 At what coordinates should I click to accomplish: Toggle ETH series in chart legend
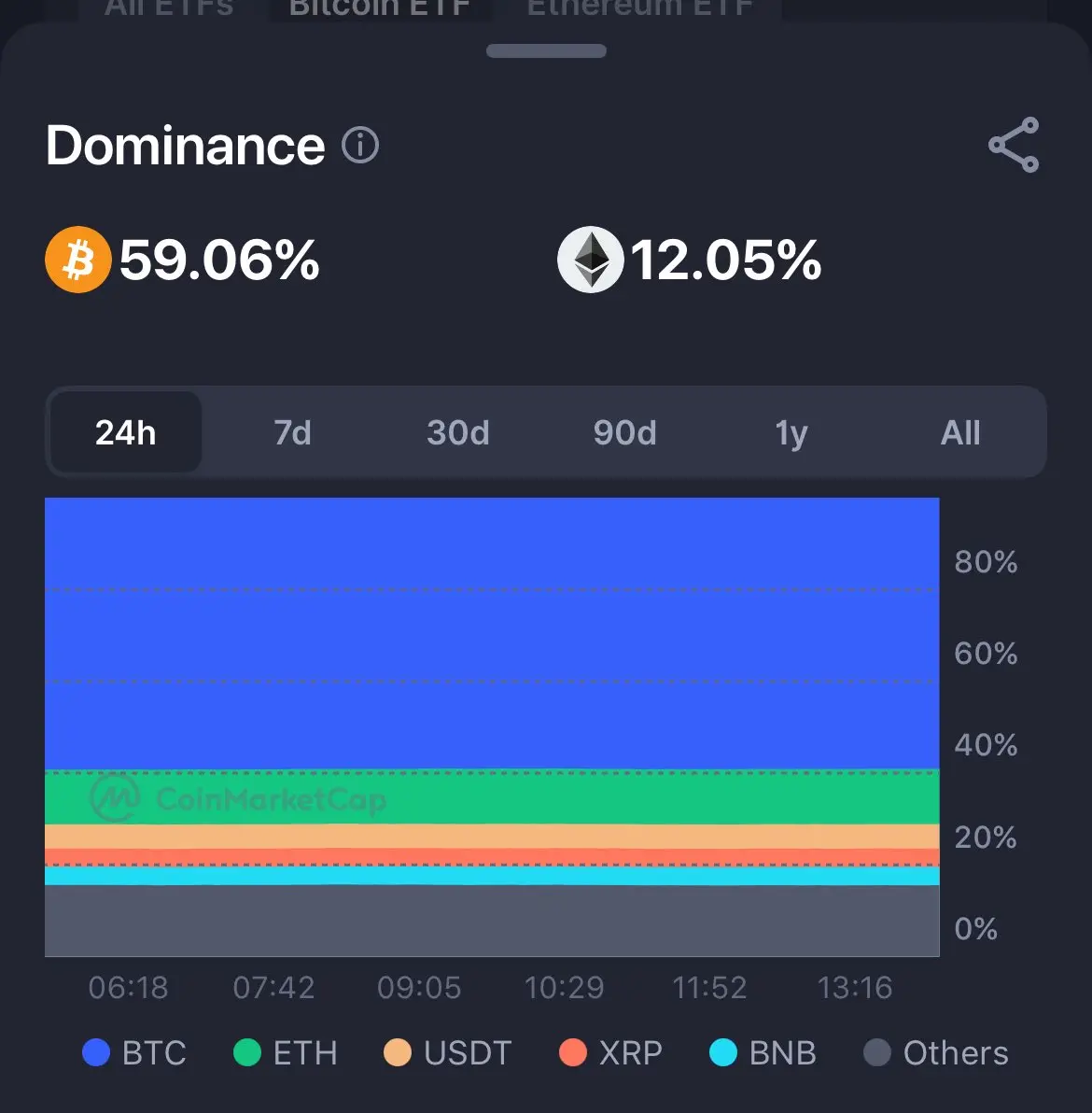[285, 1053]
